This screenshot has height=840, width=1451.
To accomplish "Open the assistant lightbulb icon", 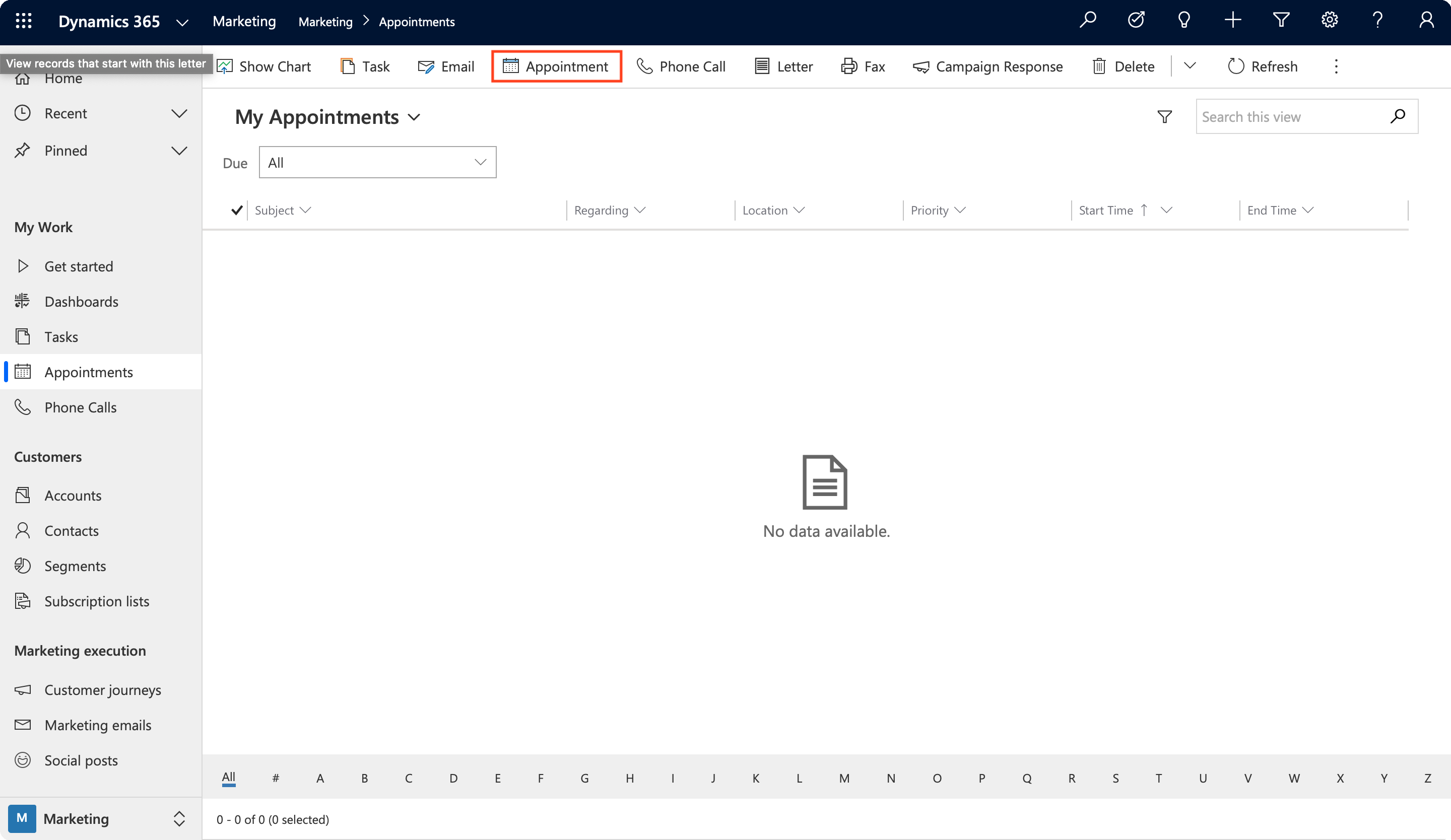I will [x=1184, y=21].
